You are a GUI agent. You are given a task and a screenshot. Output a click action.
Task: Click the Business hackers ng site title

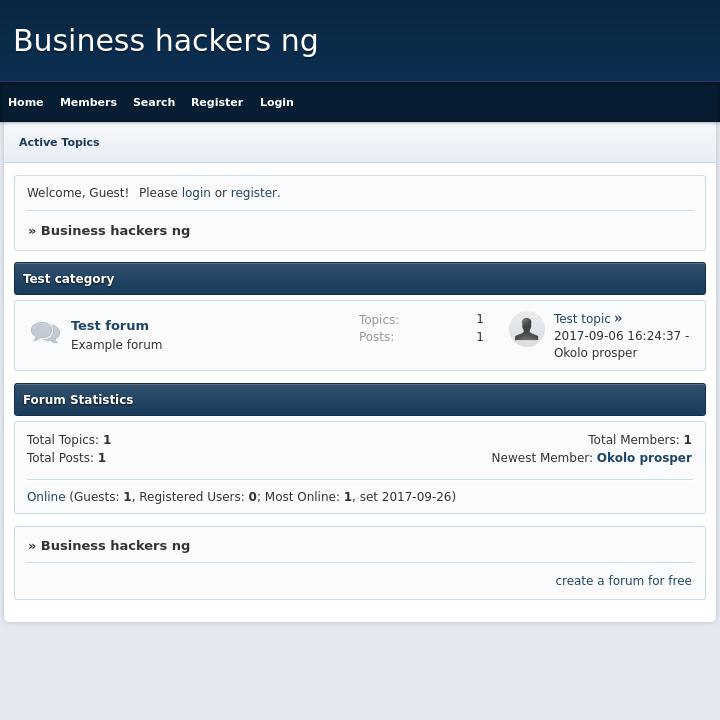[x=166, y=41]
